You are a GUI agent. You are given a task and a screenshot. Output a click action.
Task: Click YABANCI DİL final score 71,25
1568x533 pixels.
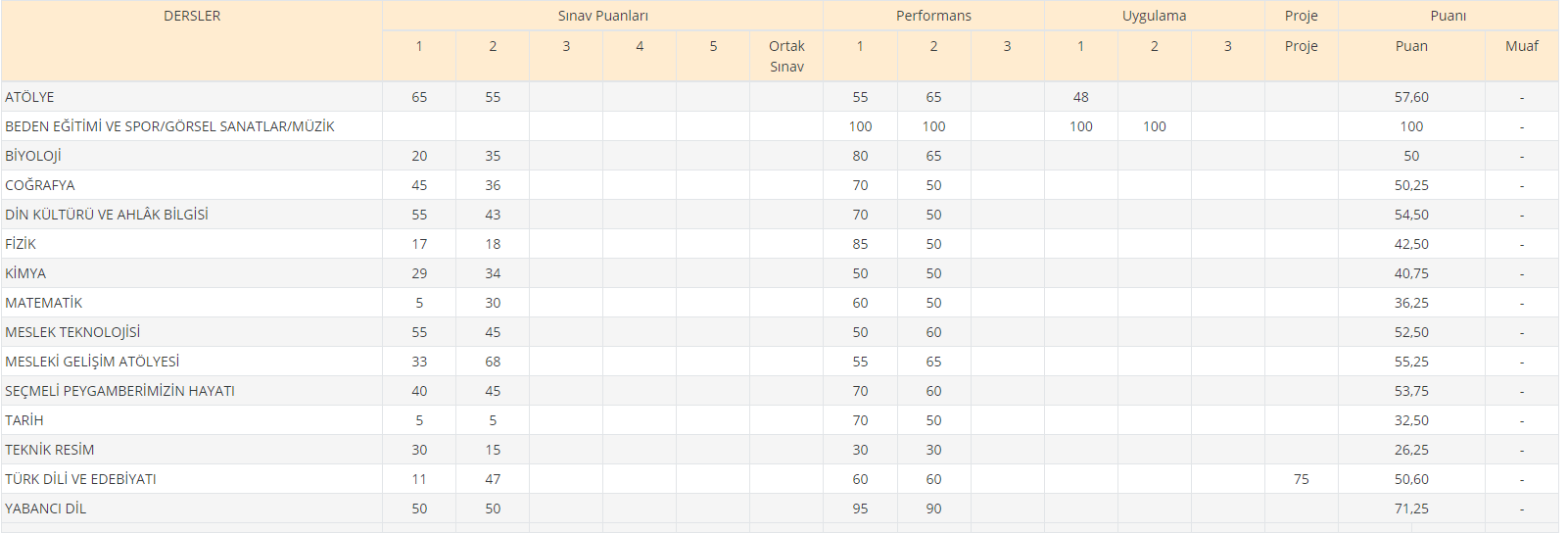click(x=1411, y=509)
